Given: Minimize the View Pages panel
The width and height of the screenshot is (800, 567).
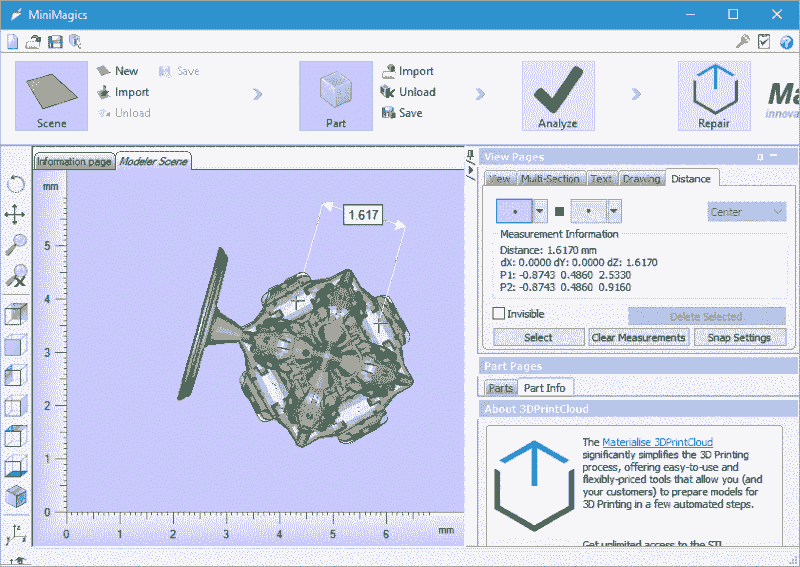Looking at the screenshot, I should coord(774,156).
